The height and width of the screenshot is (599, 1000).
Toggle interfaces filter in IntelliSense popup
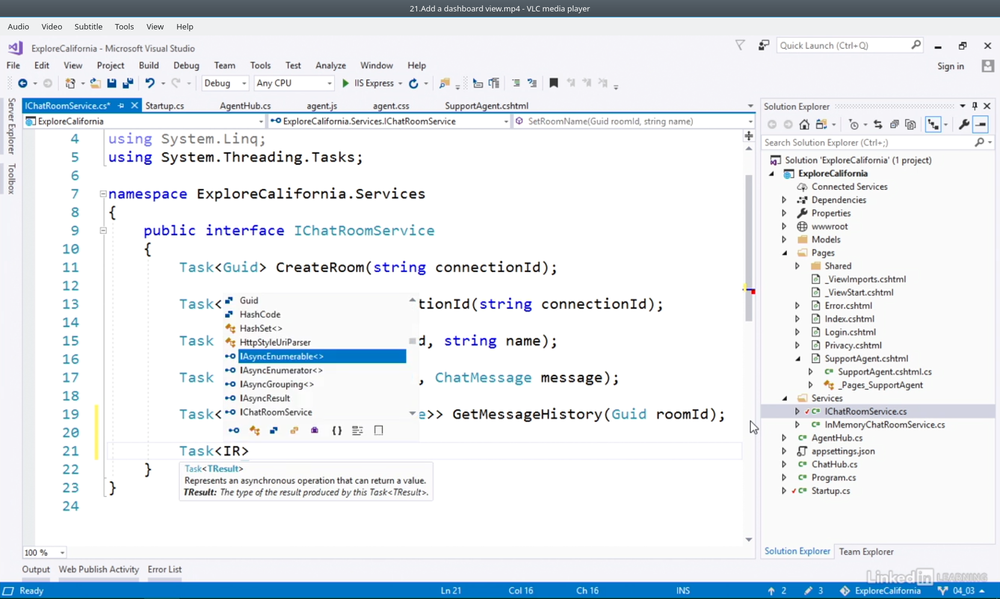tap(234, 431)
